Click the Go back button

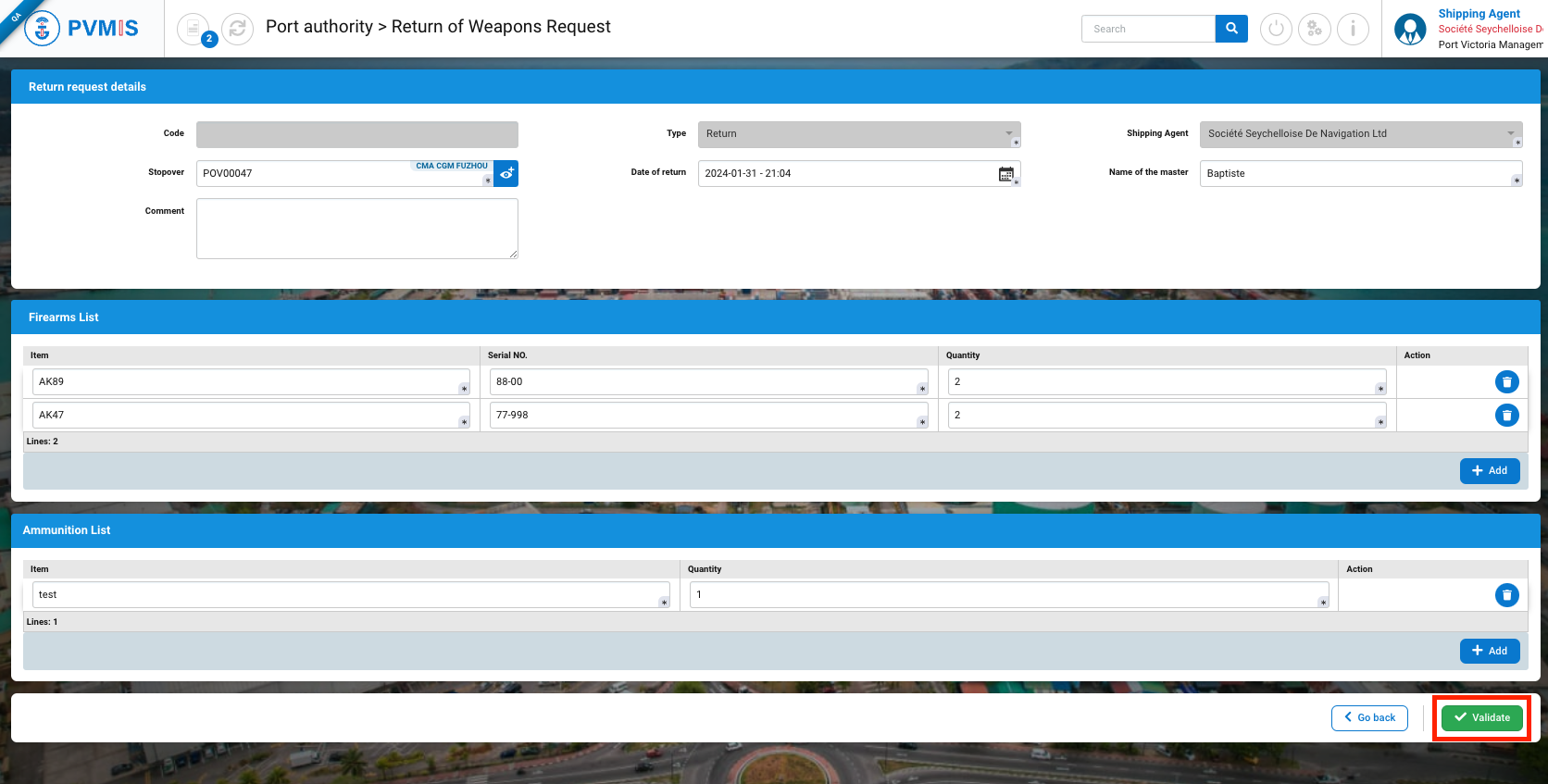coord(1369,718)
